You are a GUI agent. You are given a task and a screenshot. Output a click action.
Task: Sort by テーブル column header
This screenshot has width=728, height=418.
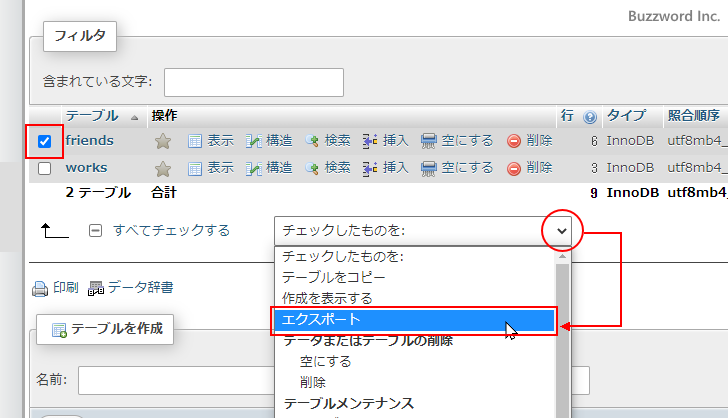point(92,116)
